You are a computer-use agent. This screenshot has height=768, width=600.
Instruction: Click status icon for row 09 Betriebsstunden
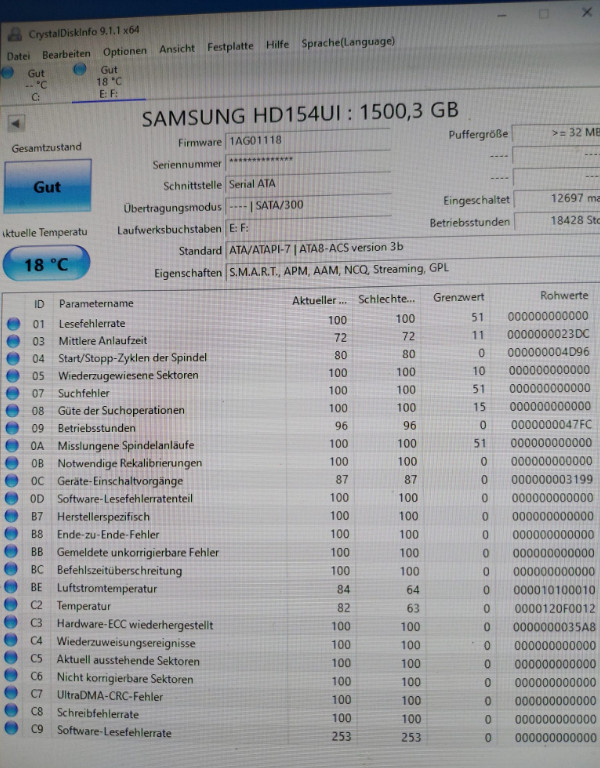[x=12, y=428]
